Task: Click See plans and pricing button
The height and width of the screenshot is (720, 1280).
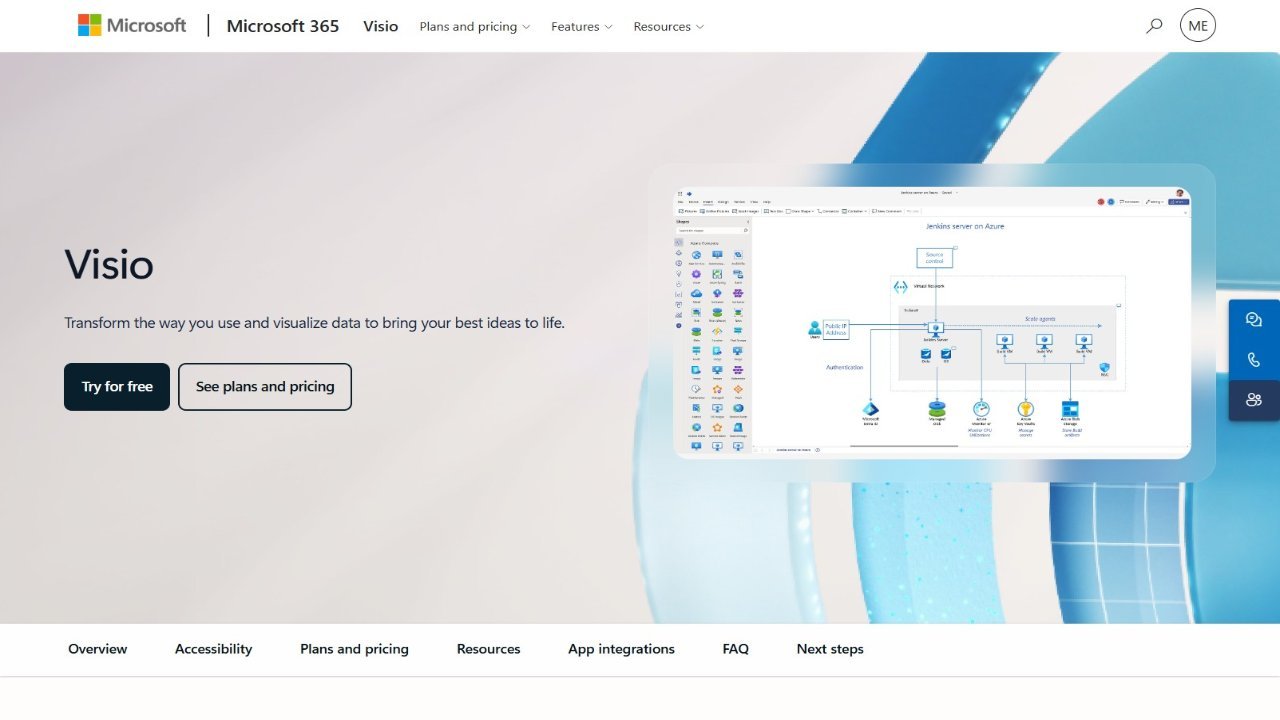Action: (x=265, y=387)
